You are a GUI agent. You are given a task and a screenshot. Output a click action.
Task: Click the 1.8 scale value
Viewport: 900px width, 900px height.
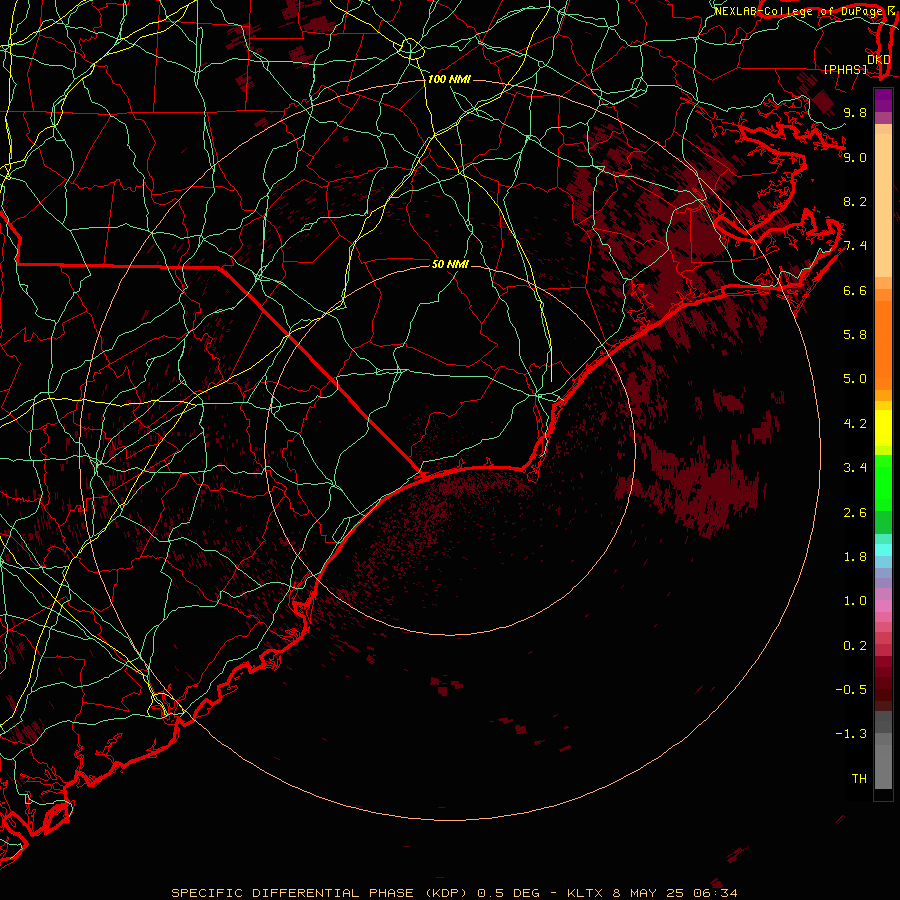pos(855,557)
